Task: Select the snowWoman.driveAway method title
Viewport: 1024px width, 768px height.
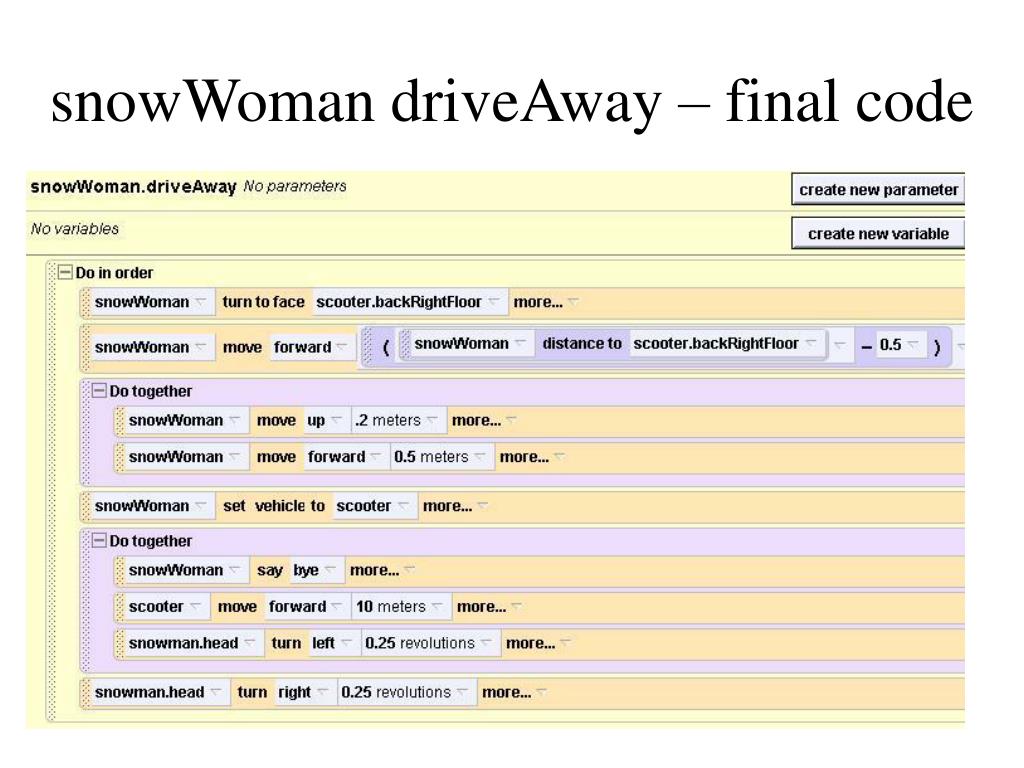Action: (x=133, y=187)
